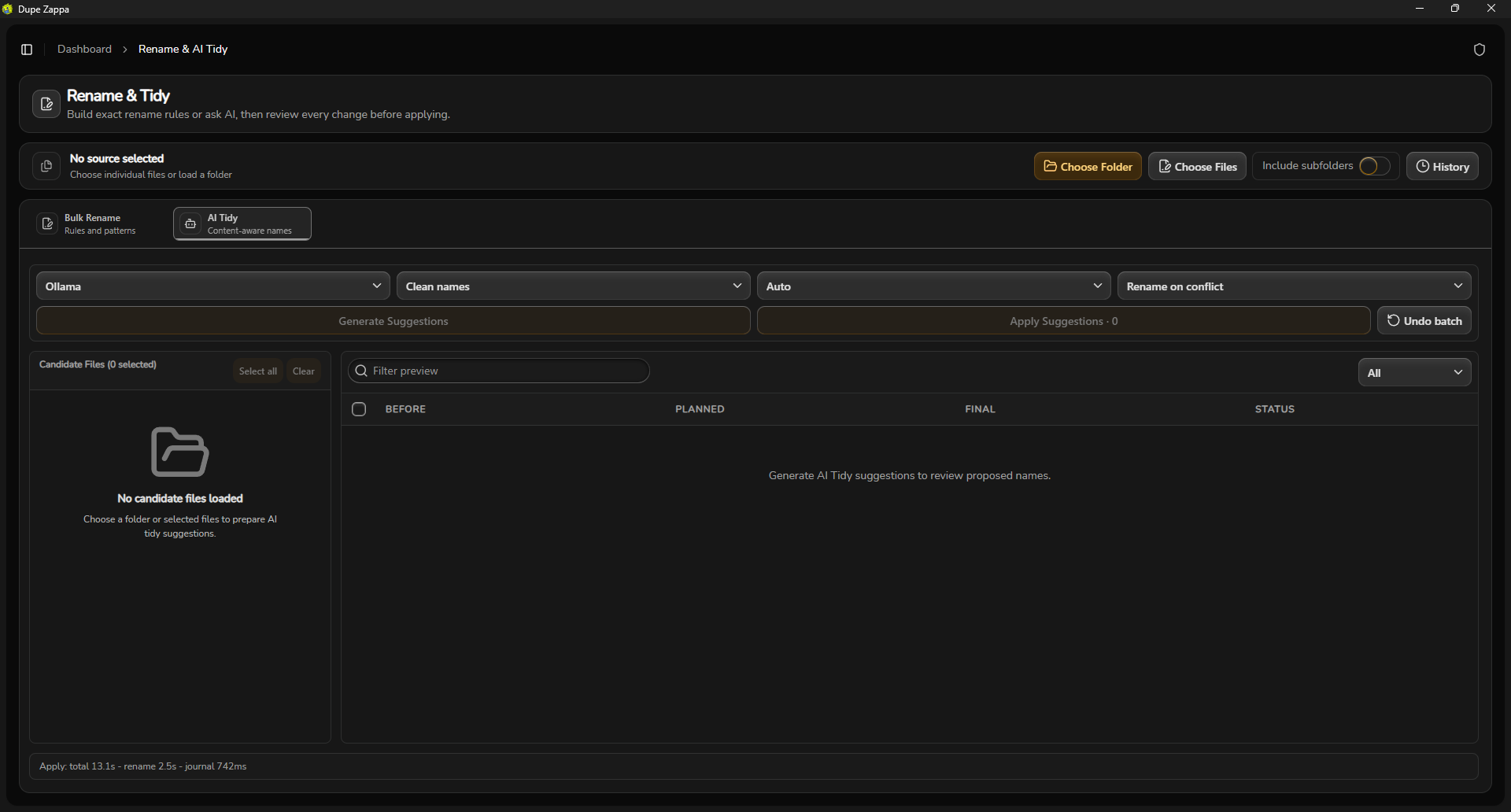Click the Apply total 13.1s status text
Viewport: 1511px width, 812px height.
pyautogui.click(x=143, y=766)
